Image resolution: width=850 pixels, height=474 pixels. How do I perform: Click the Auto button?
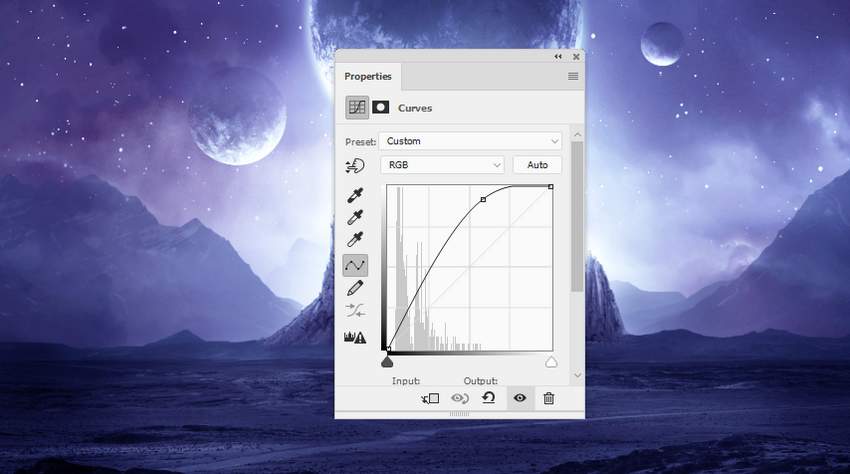click(537, 165)
